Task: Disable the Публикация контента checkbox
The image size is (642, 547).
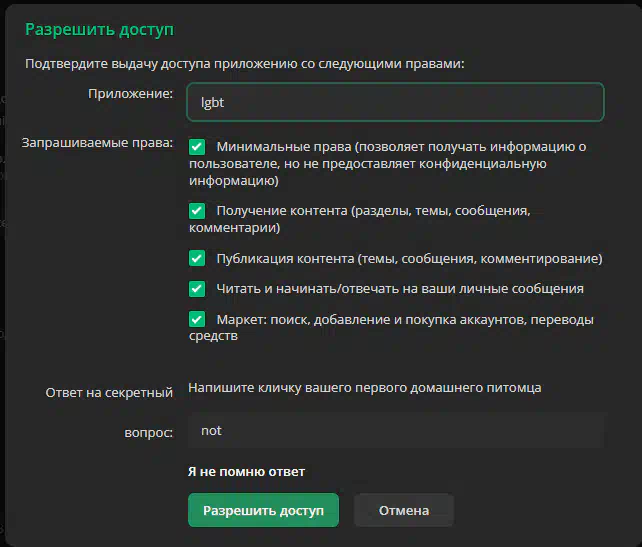Action: pyautogui.click(x=197, y=258)
